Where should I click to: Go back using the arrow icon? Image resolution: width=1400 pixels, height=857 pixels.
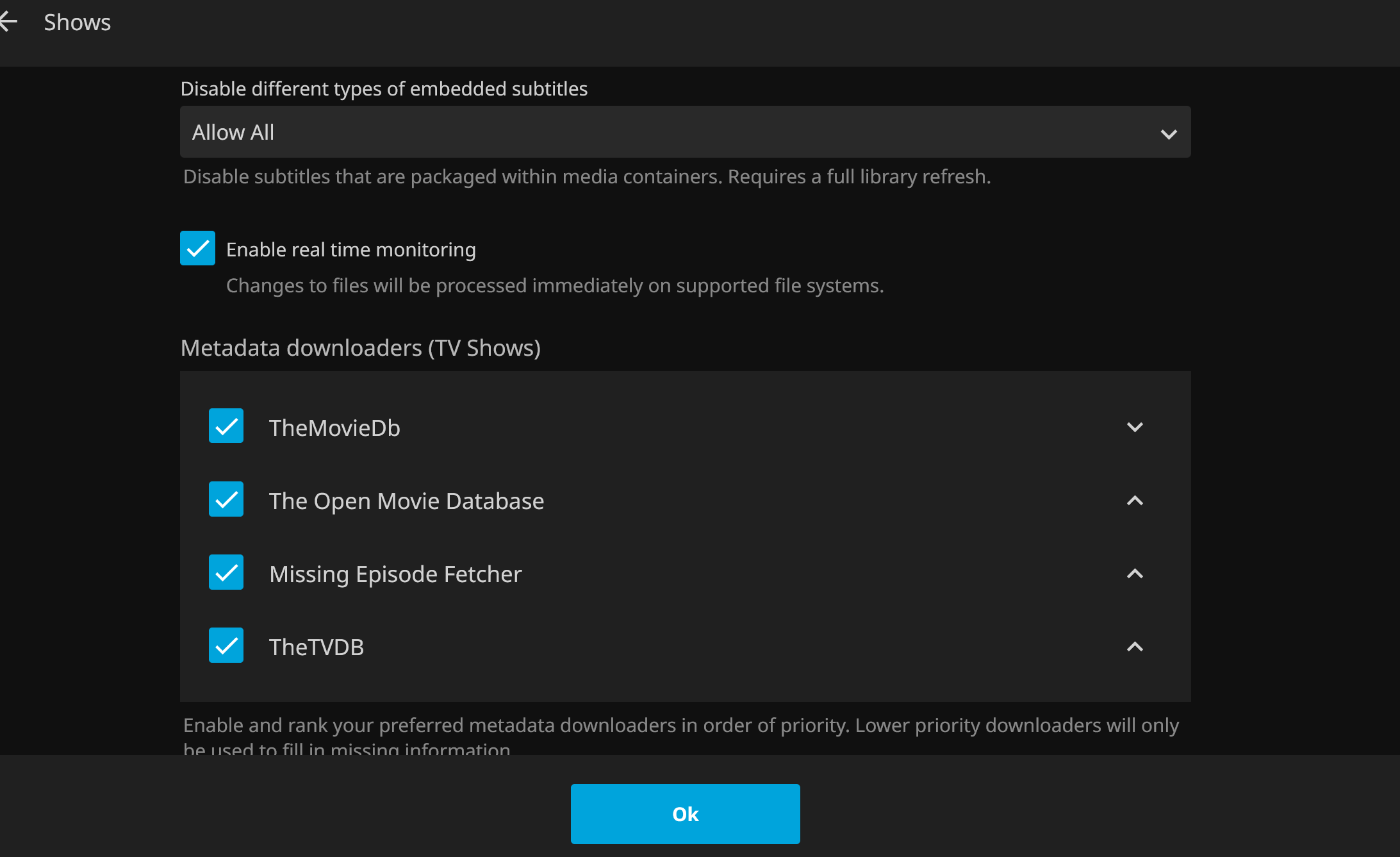(9, 22)
